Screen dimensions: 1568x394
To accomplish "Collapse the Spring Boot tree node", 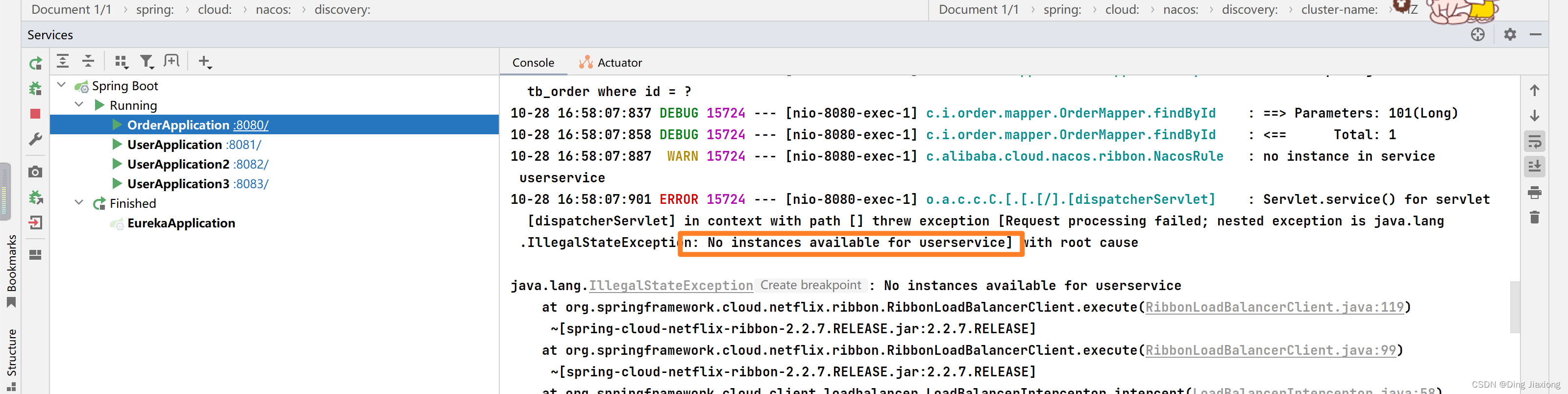I will (61, 85).
